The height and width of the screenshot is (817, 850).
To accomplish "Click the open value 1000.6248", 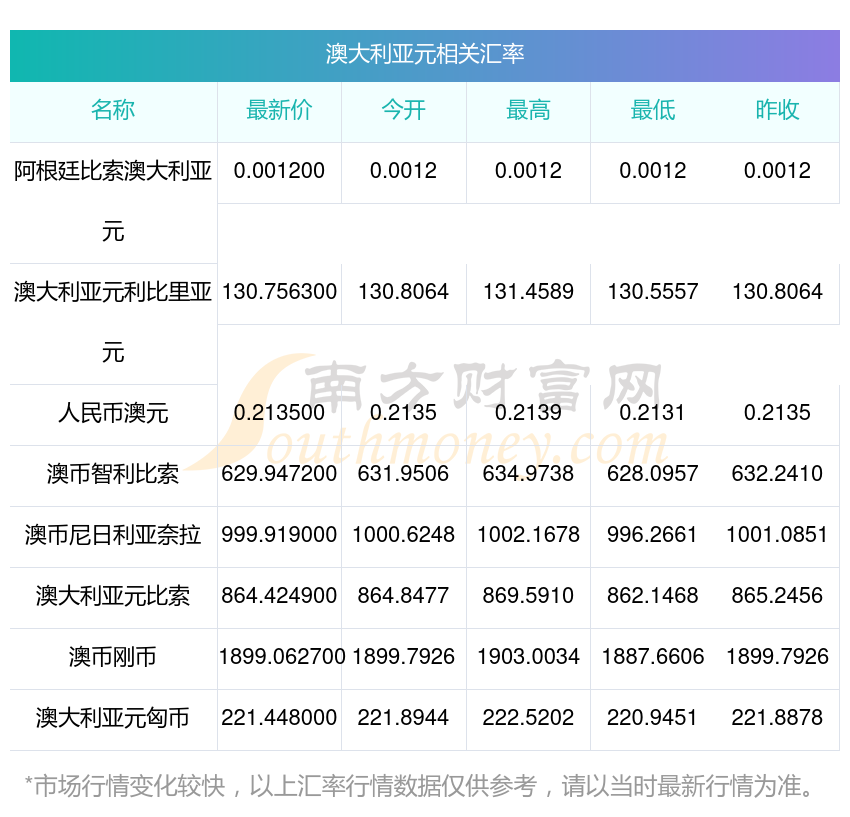I will [404, 535].
